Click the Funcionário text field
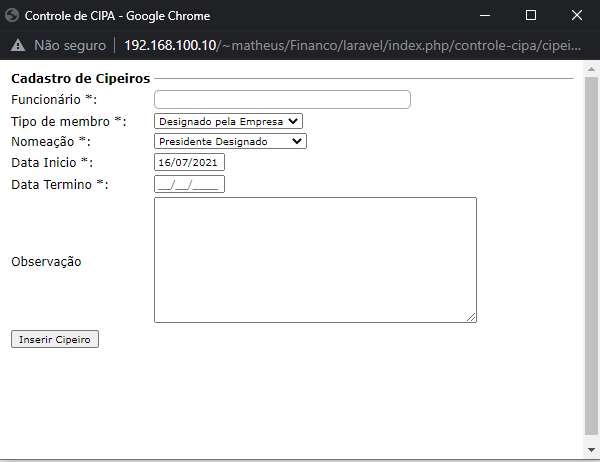Screen dimensions: 600x462 [x=282, y=99]
